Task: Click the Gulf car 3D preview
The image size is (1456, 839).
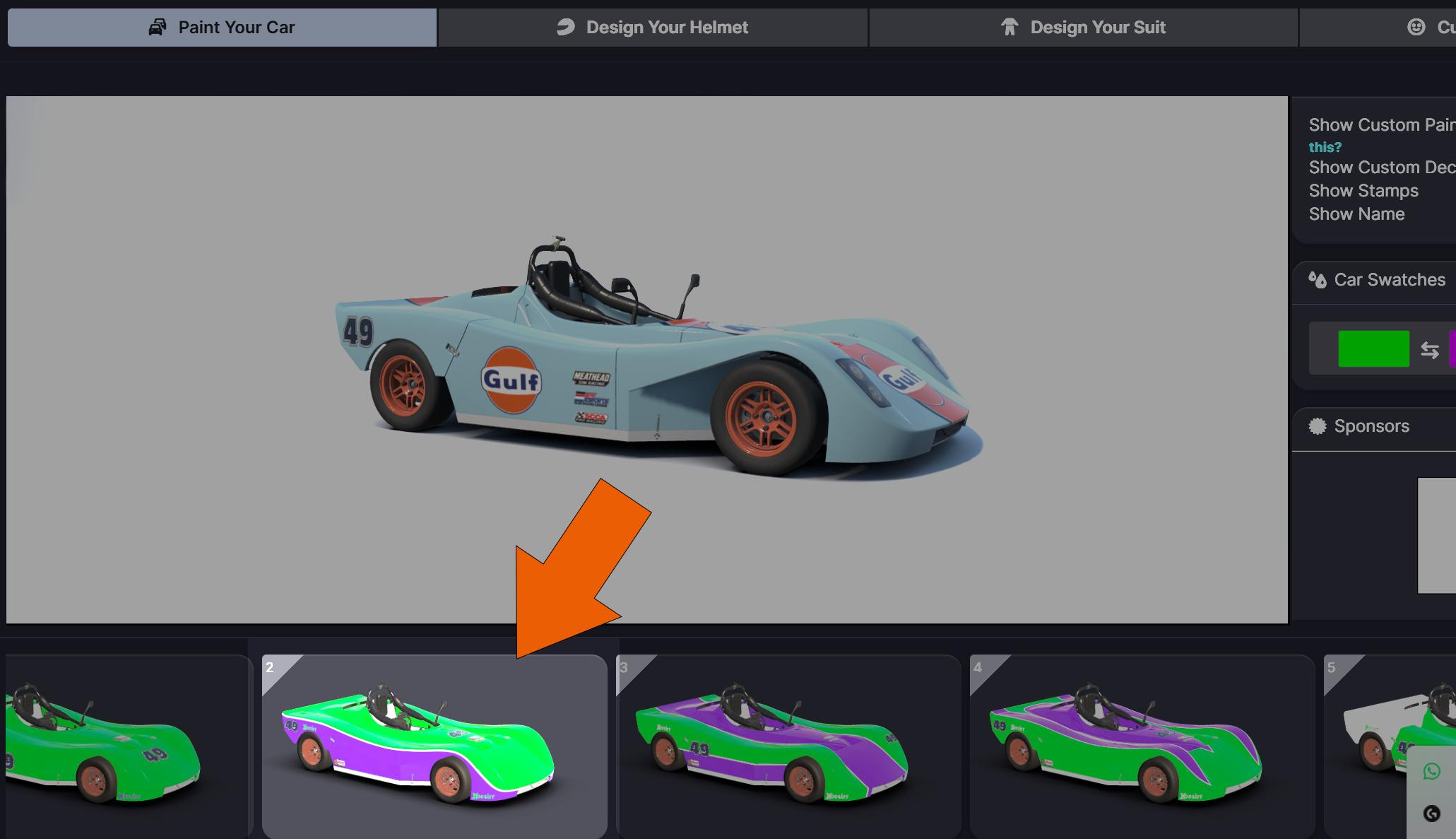Action: [x=647, y=360]
